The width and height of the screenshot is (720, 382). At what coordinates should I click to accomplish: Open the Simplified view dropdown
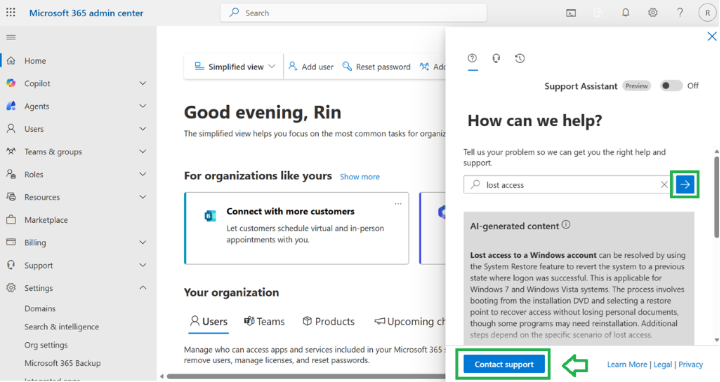(235, 67)
